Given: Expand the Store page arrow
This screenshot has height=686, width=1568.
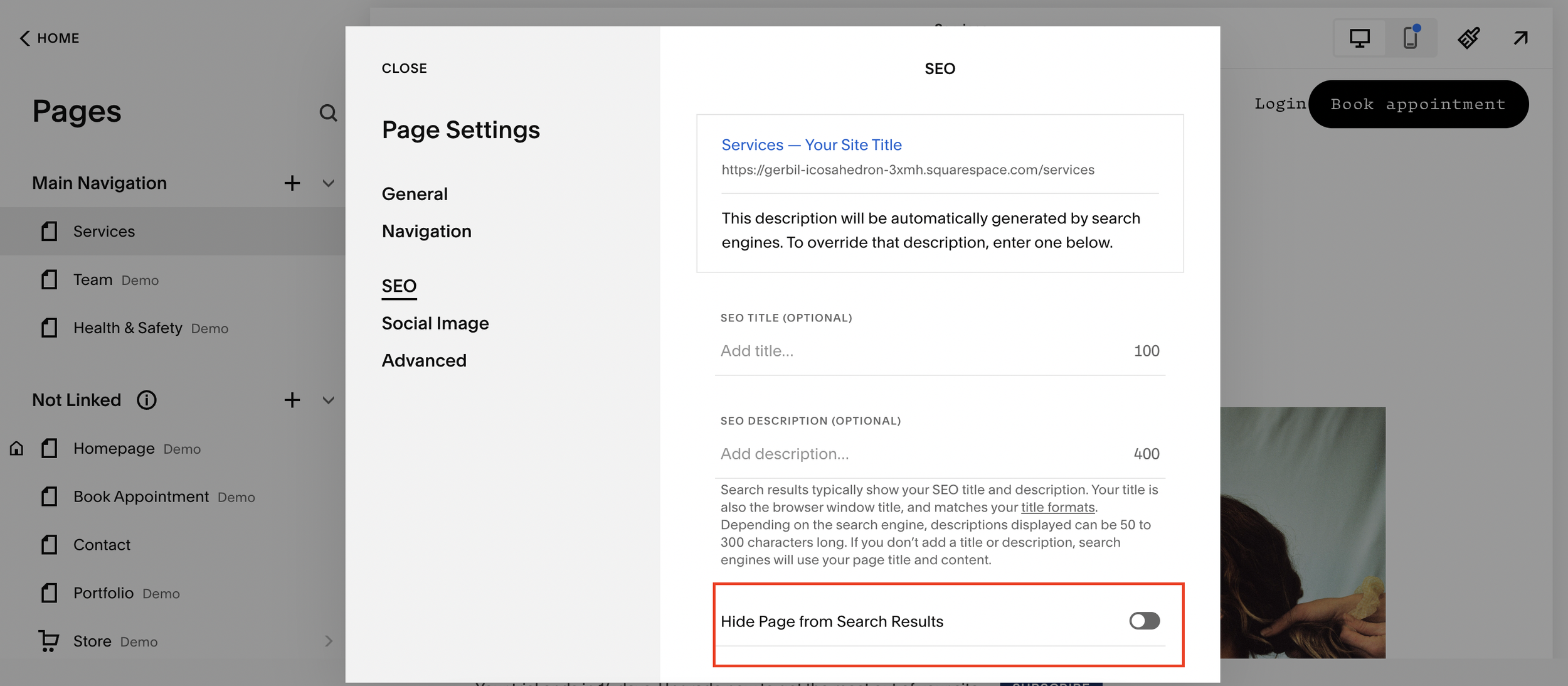Looking at the screenshot, I should coord(329,641).
